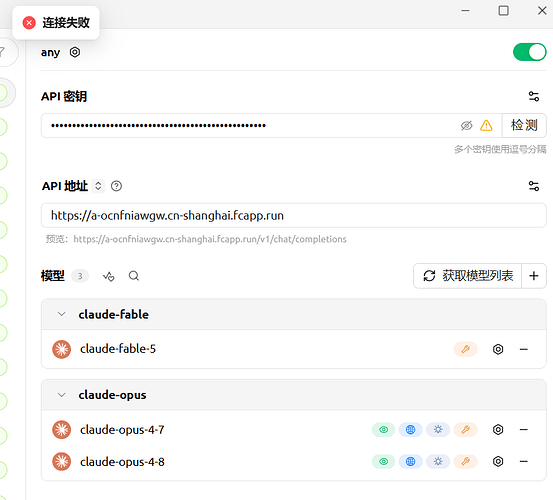Click the 连接失败 error toast
This screenshot has width=553, height=500.
(x=56, y=23)
